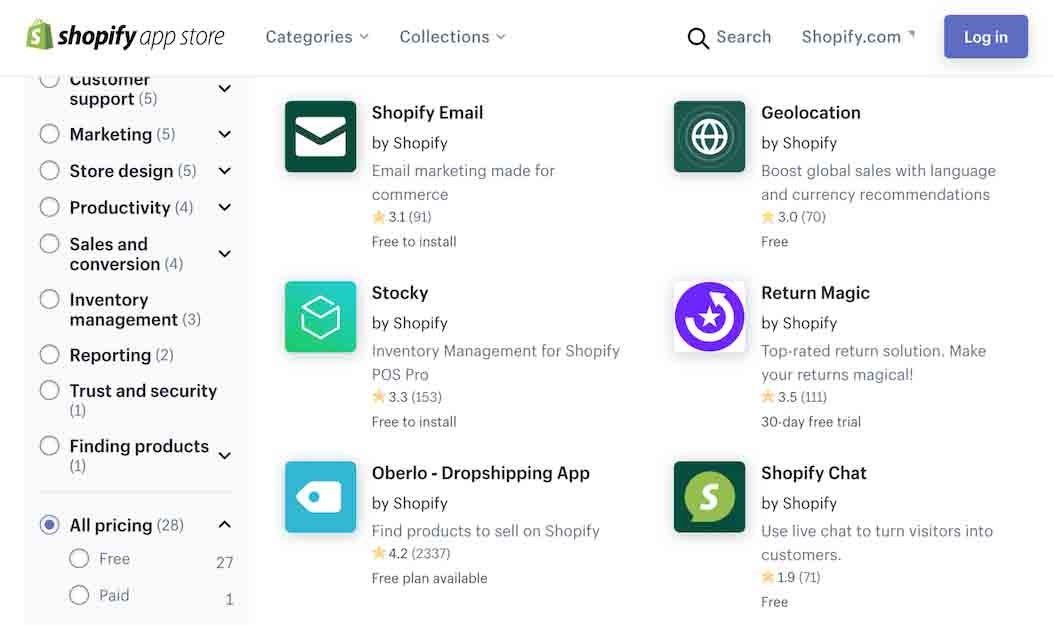Select the Customer support radio button
Viewport: 1054px width, 626px height.
(x=49, y=81)
